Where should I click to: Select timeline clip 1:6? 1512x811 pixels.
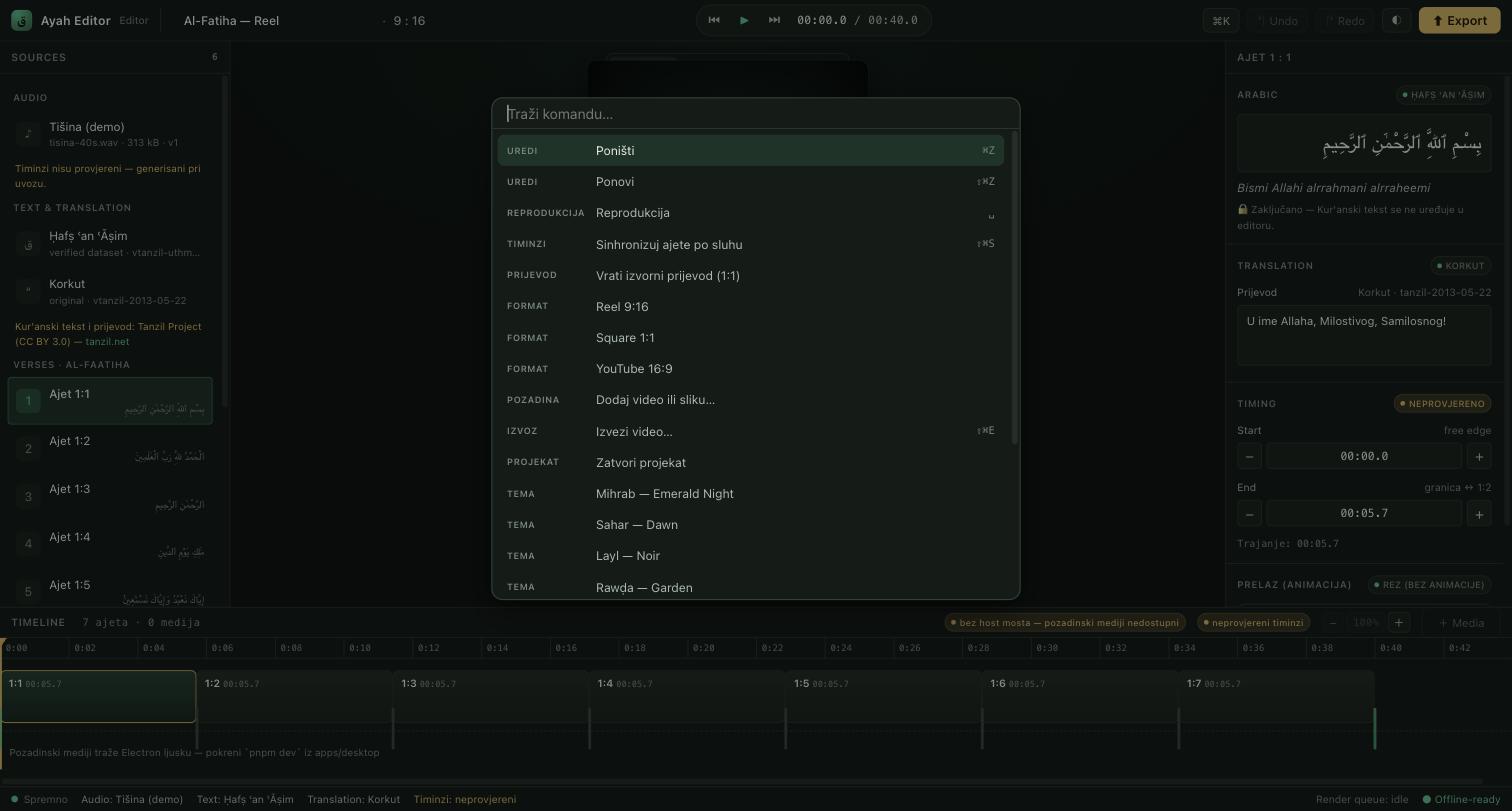click(1081, 696)
